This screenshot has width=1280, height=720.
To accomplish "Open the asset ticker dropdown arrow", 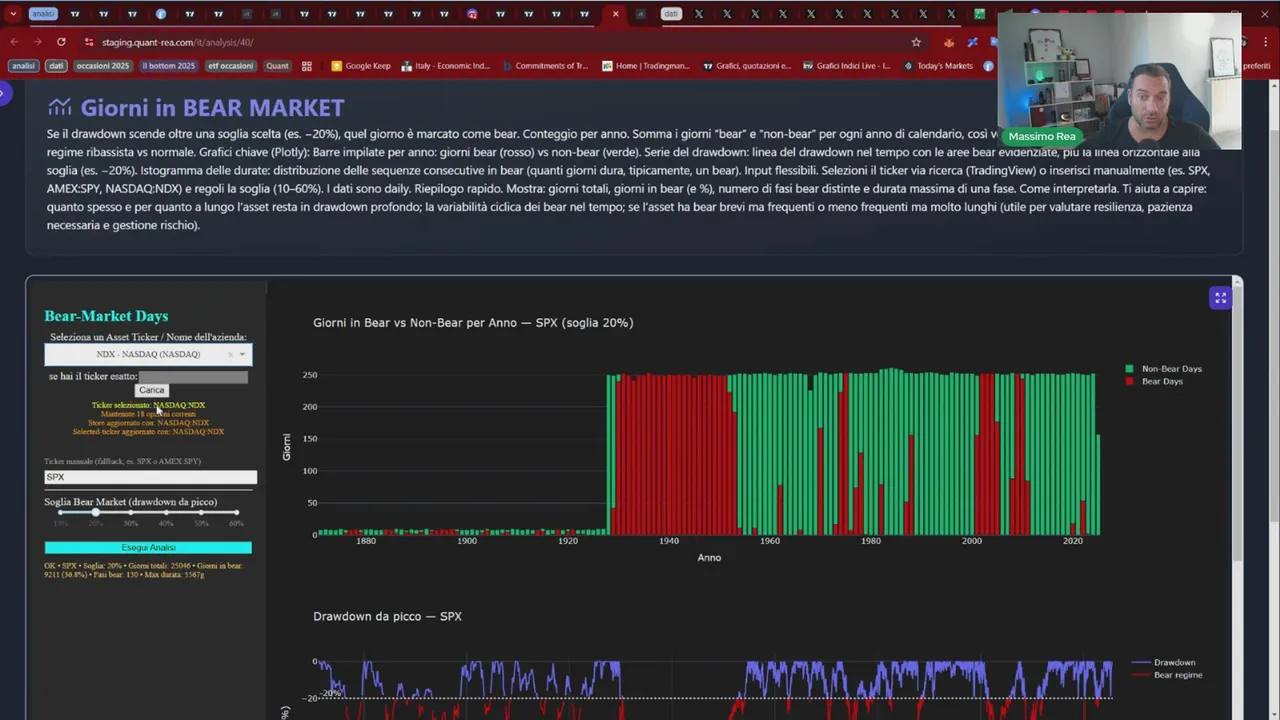I will [x=242, y=354].
